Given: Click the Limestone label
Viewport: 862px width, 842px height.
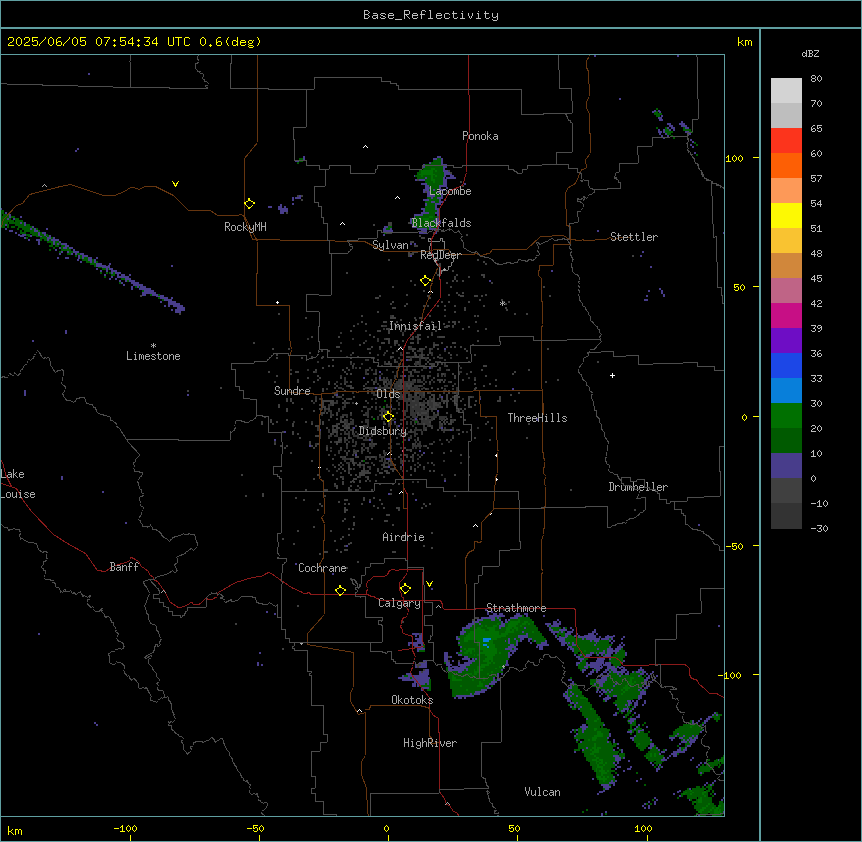Looking at the screenshot, I should (x=153, y=356).
